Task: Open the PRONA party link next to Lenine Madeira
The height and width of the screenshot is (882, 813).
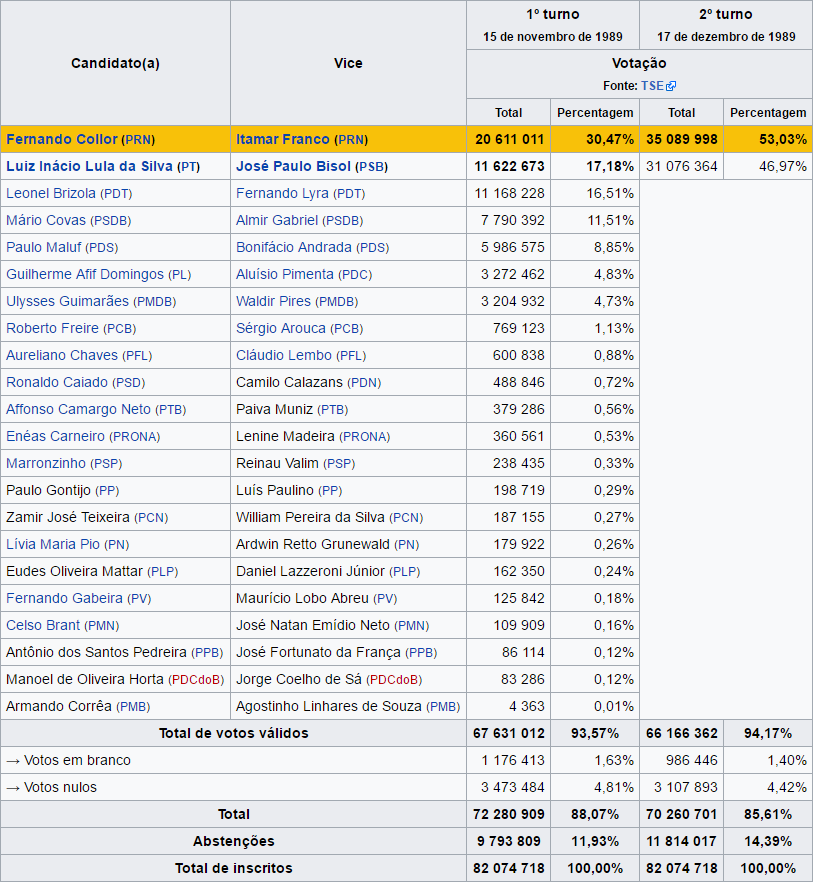Action: pyautogui.click(x=365, y=436)
